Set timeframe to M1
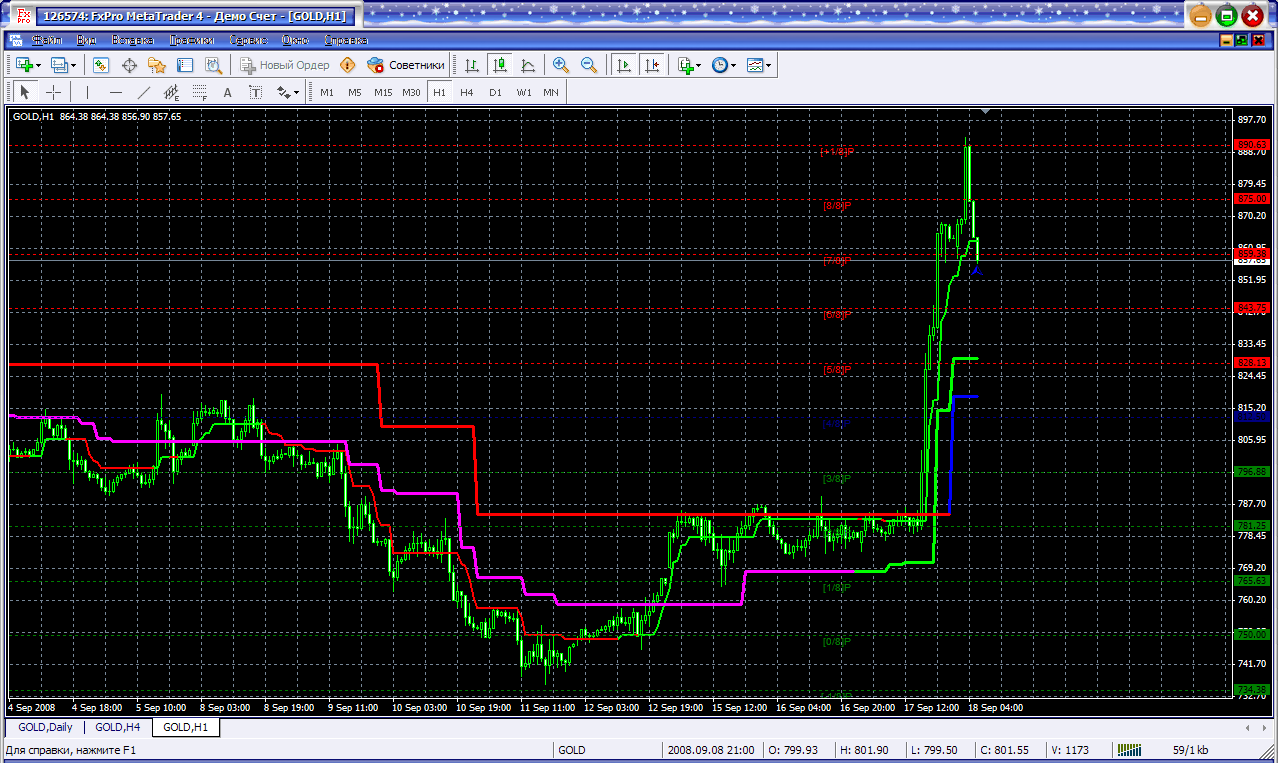Screen dimensions: 1278x763 click(327, 92)
